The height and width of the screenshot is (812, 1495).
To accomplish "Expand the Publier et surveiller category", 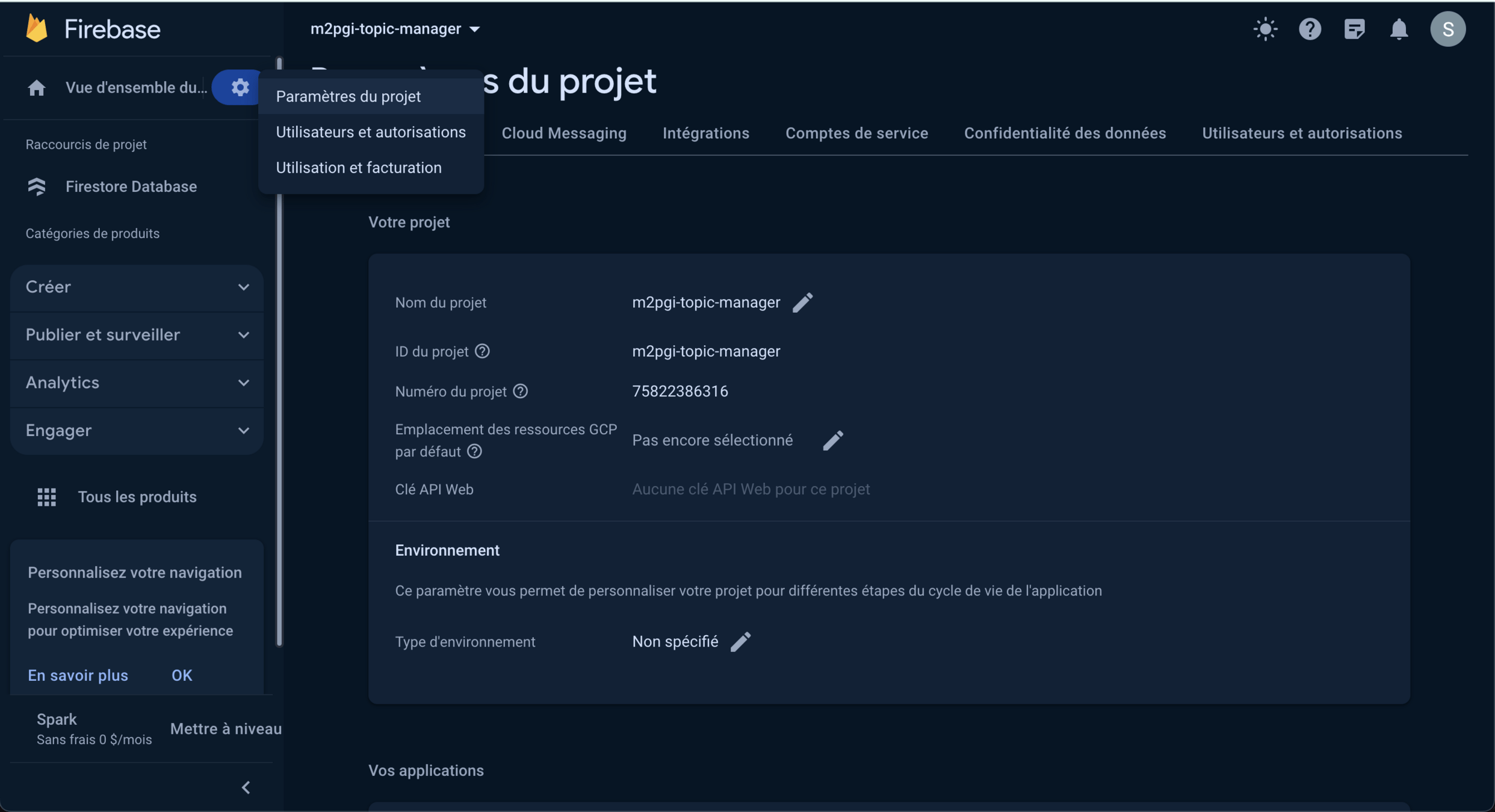I will coord(137,335).
